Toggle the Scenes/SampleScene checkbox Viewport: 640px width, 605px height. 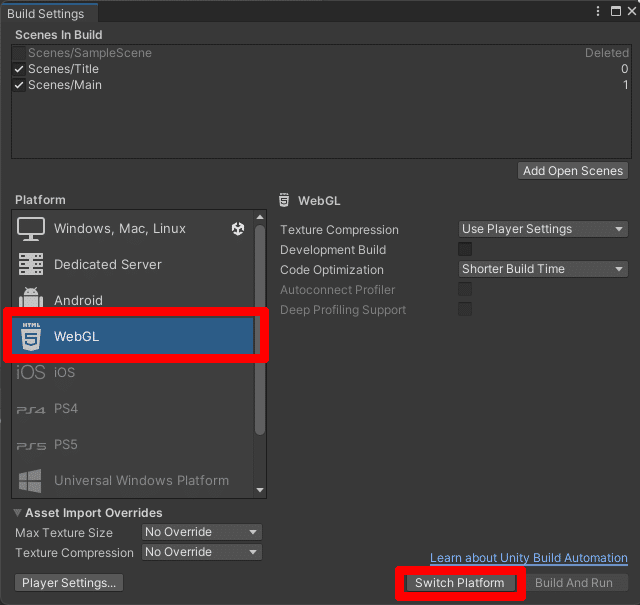coord(19,53)
